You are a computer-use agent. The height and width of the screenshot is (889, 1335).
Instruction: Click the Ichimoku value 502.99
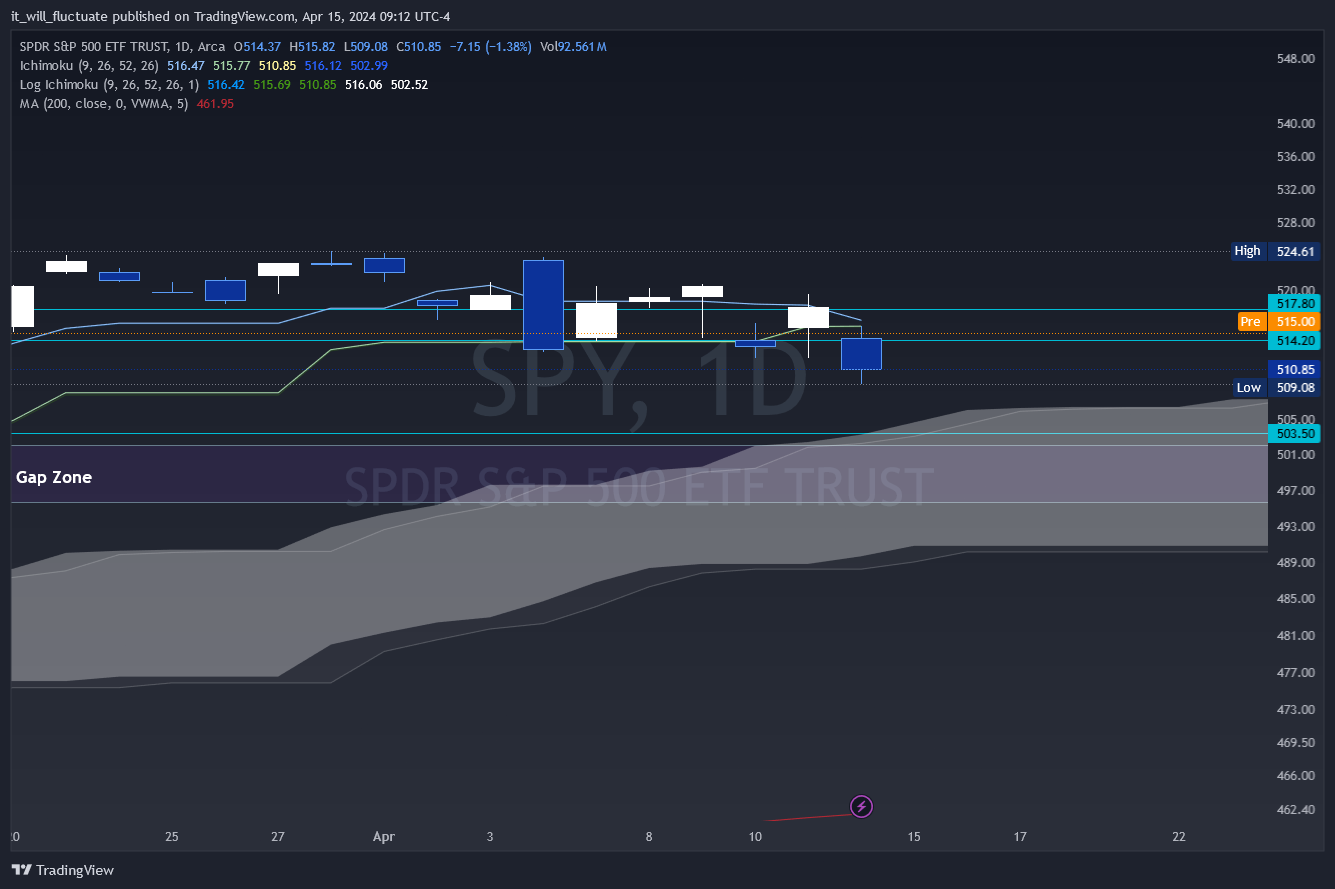click(x=369, y=65)
